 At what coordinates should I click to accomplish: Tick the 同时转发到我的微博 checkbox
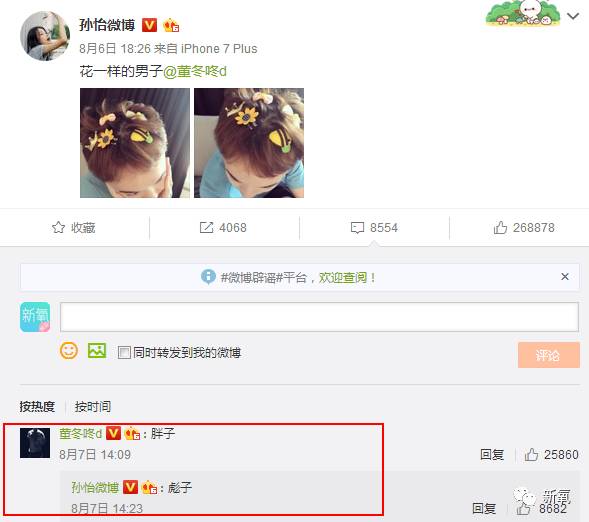click(124, 352)
